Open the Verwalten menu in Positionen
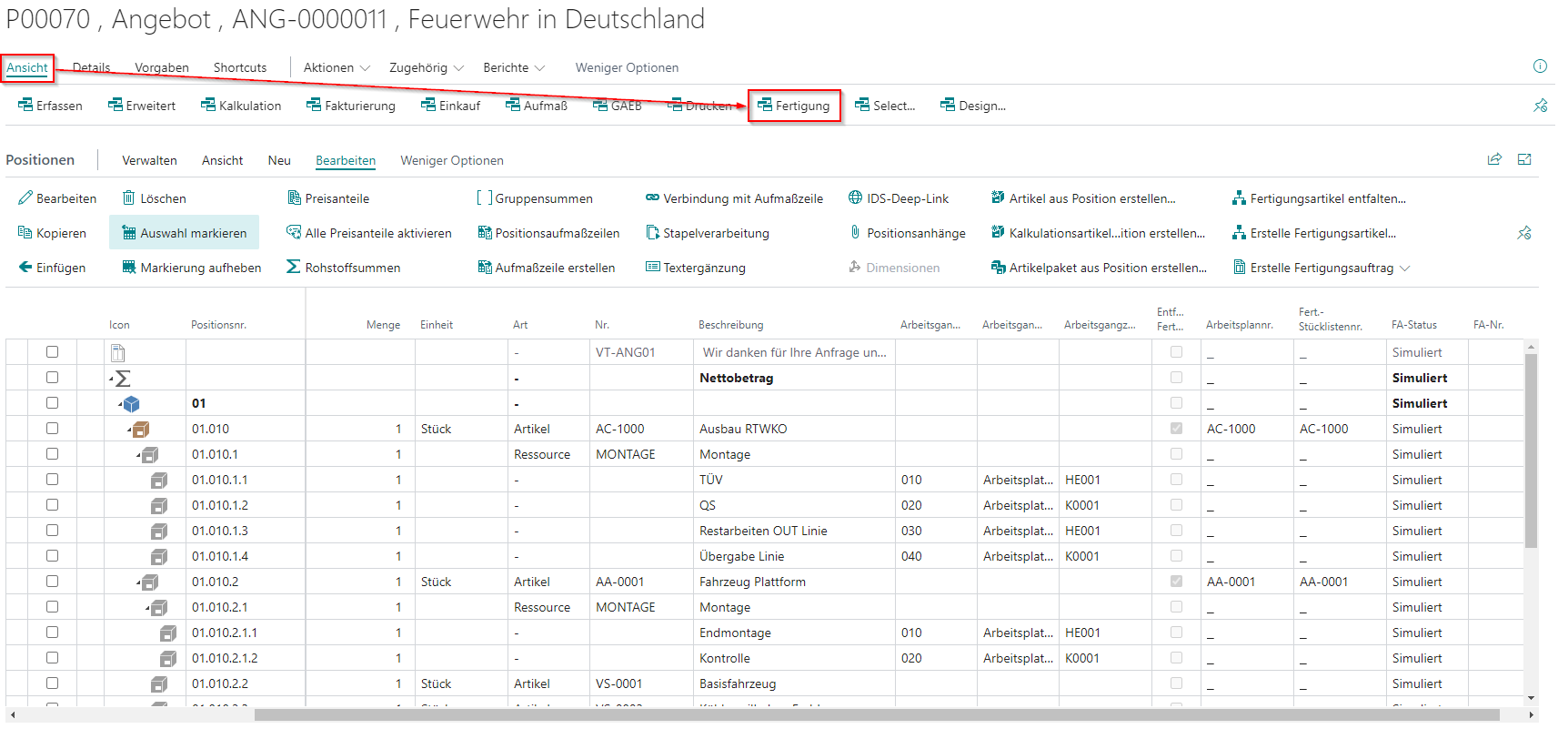Image resolution: width=1568 pixels, height=729 pixels. (149, 160)
